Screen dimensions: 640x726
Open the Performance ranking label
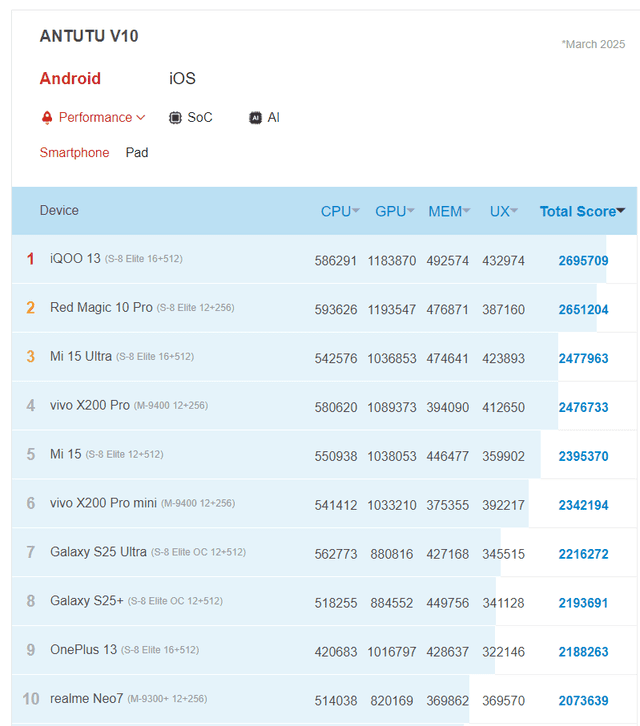pos(95,118)
